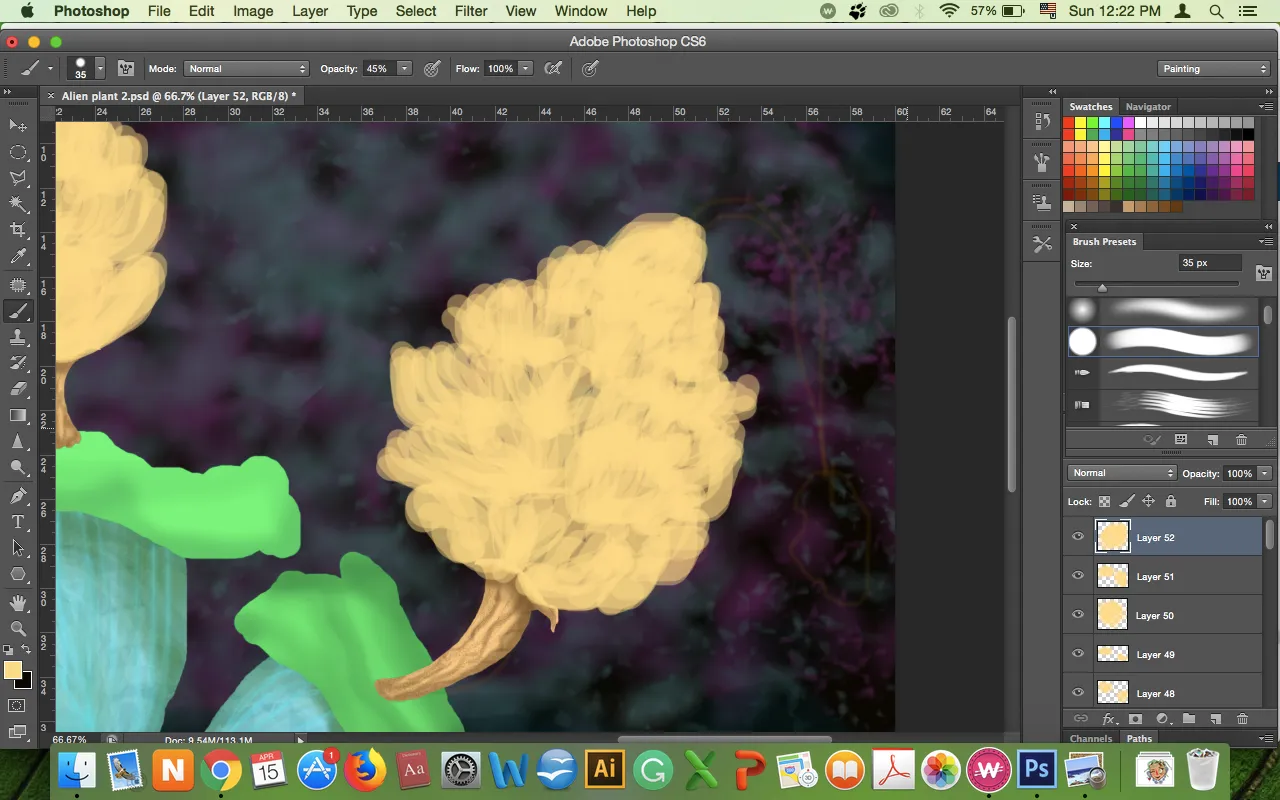The width and height of the screenshot is (1280, 800).
Task: Adjust the brush Size slider handle
Action: click(1102, 287)
